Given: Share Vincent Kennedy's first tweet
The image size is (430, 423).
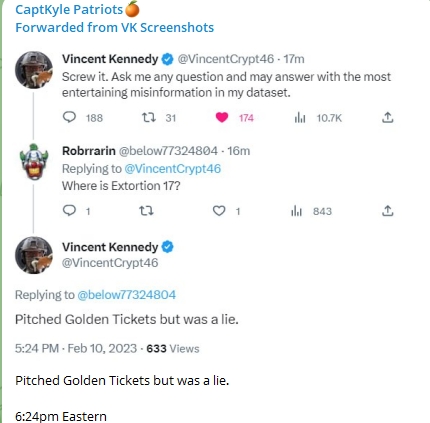Looking at the screenshot, I should click(x=387, y=117).
